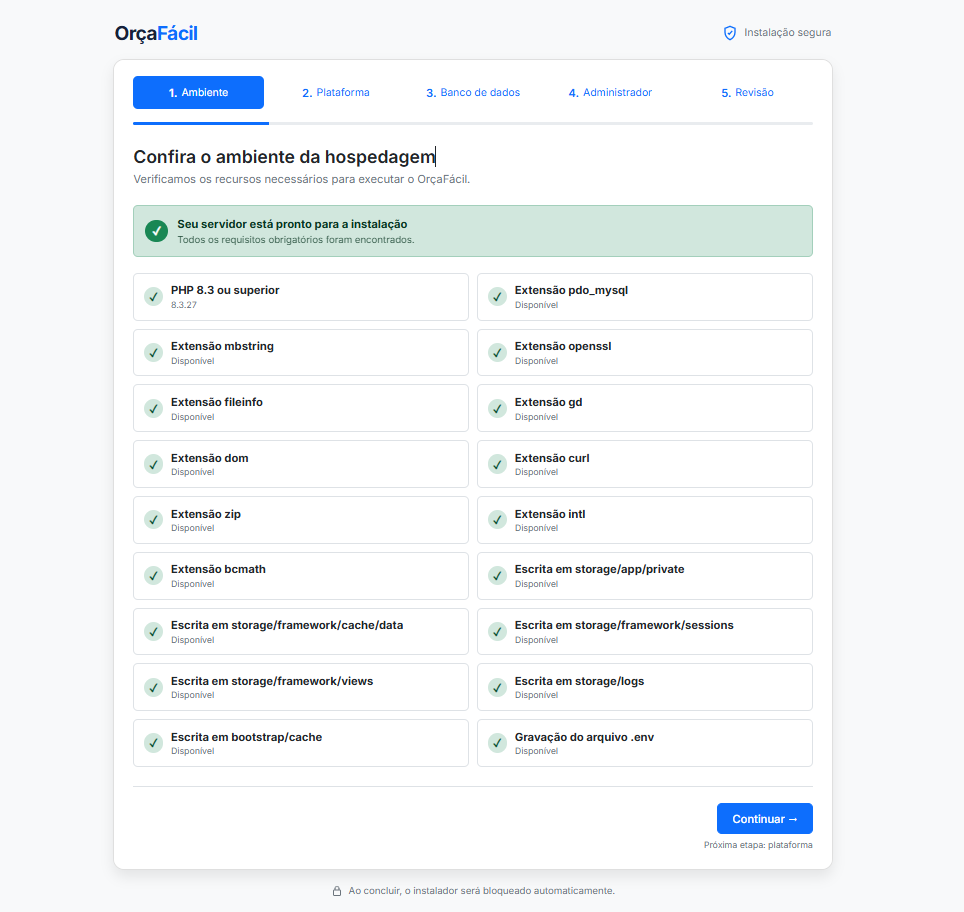Click check icon for storage/logs
This screenshot has width=964, height=912.
497,687
